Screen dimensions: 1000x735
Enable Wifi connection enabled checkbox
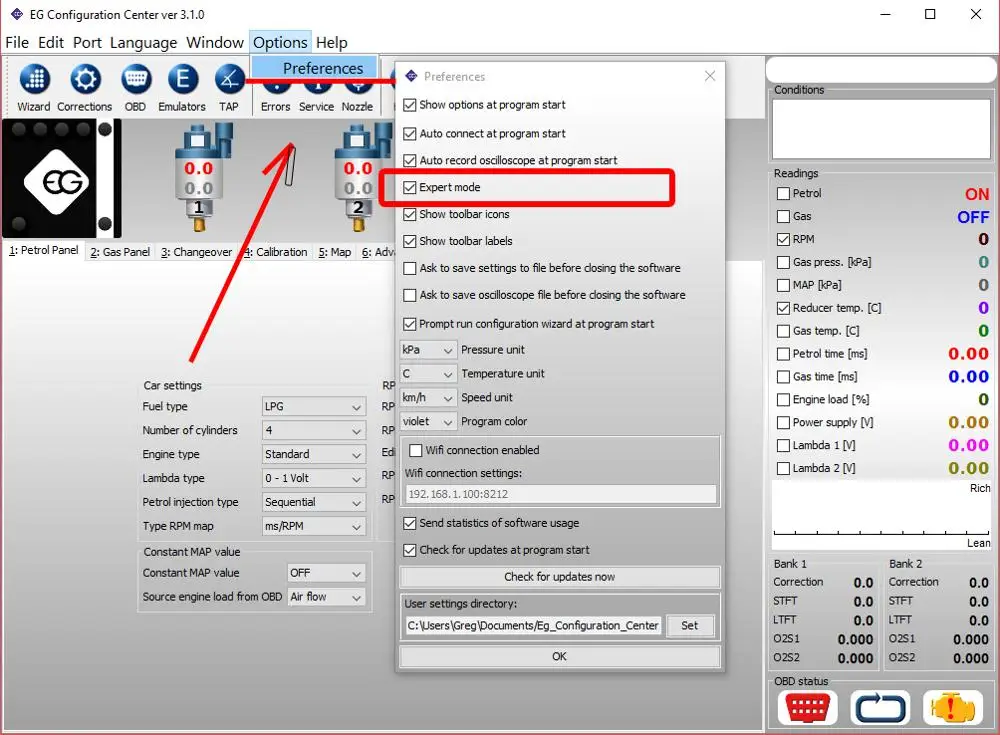click(x=416, y=450)
